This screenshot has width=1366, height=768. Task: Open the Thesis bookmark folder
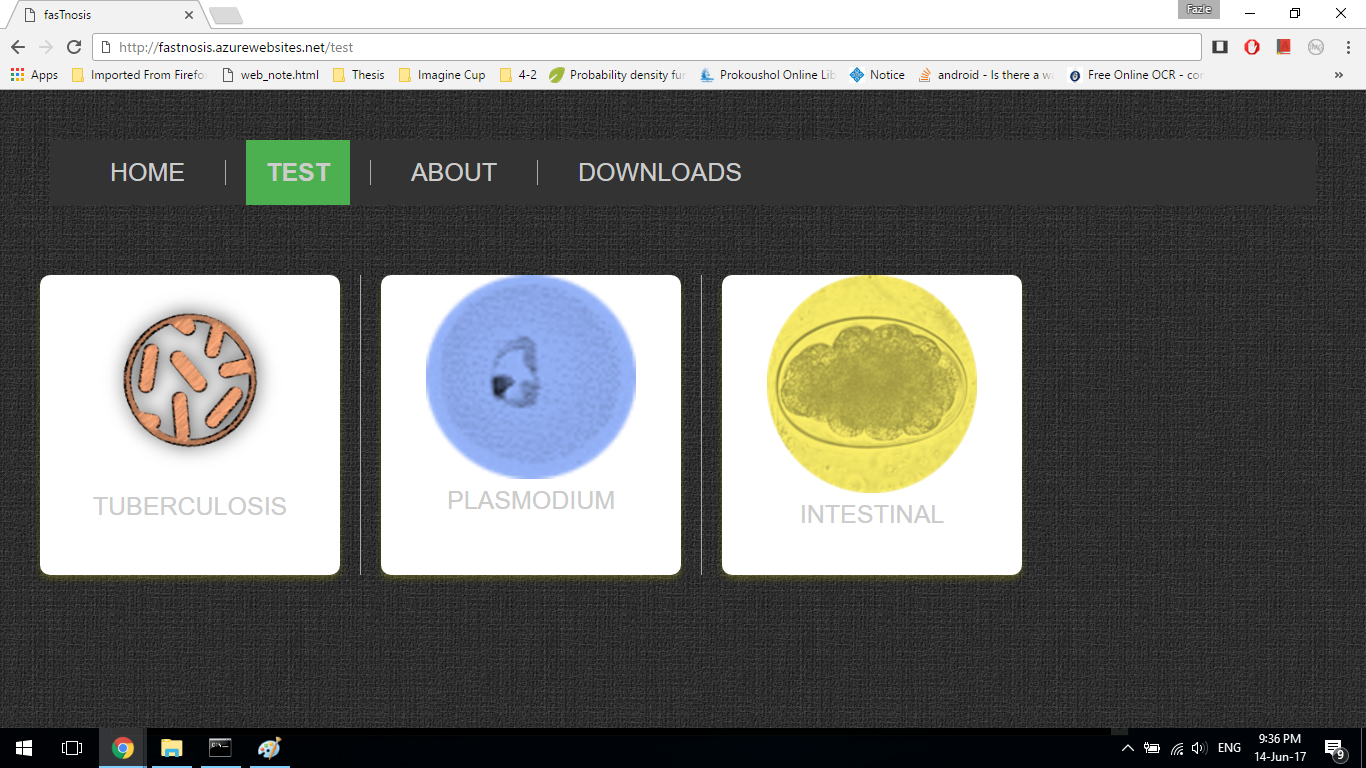(x=358, y=75)
